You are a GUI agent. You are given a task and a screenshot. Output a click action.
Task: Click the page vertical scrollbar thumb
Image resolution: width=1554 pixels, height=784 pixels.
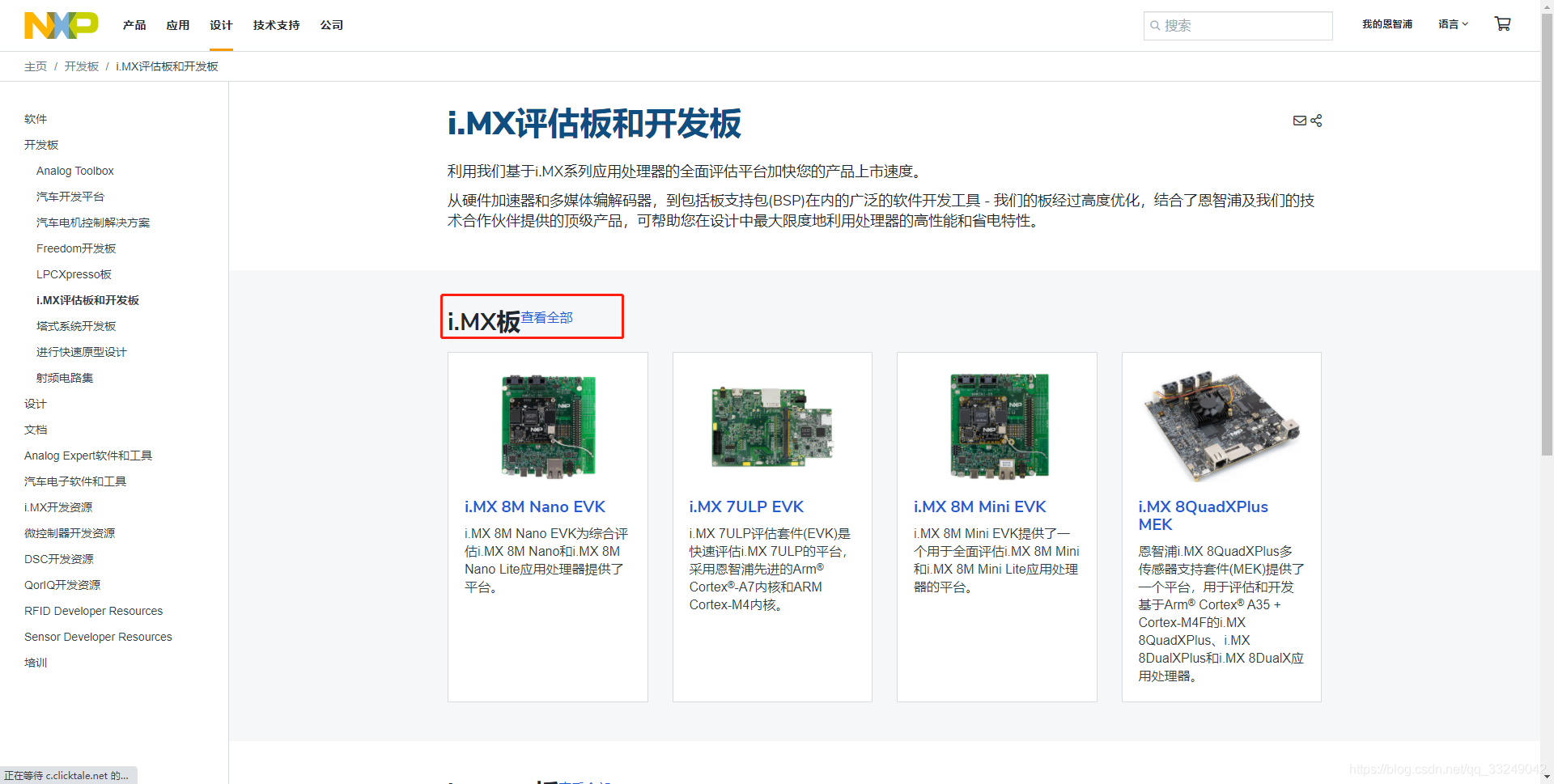[x=1547, y=235]
